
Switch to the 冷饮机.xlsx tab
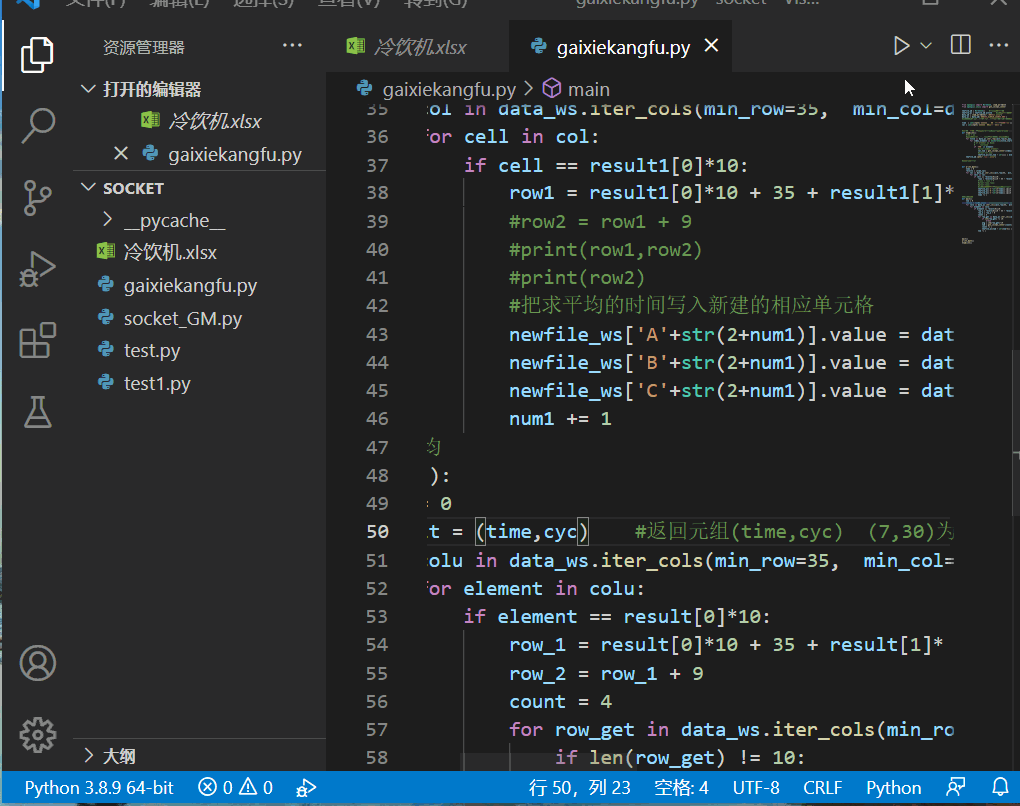[x=418, y=47]
